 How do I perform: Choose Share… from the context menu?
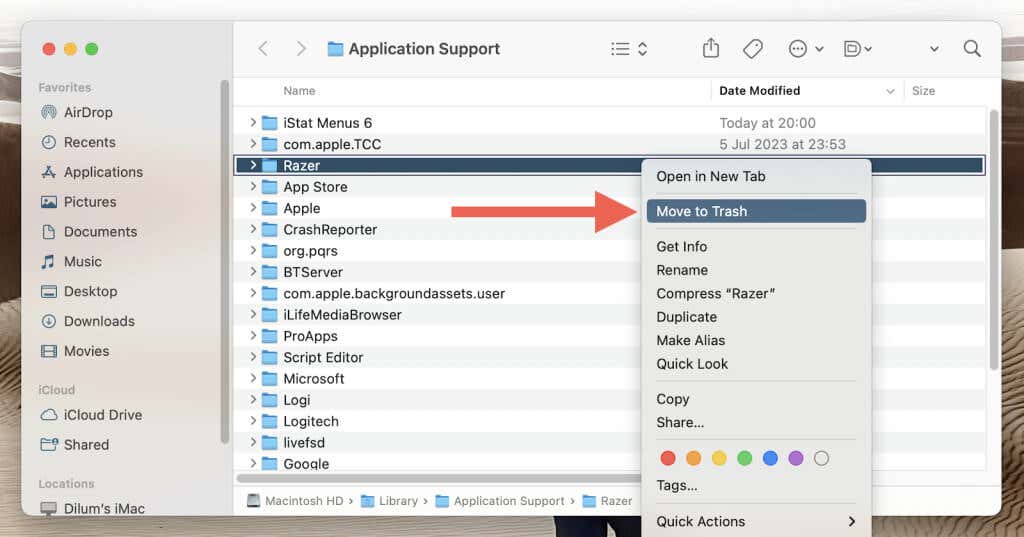(756, 423)
